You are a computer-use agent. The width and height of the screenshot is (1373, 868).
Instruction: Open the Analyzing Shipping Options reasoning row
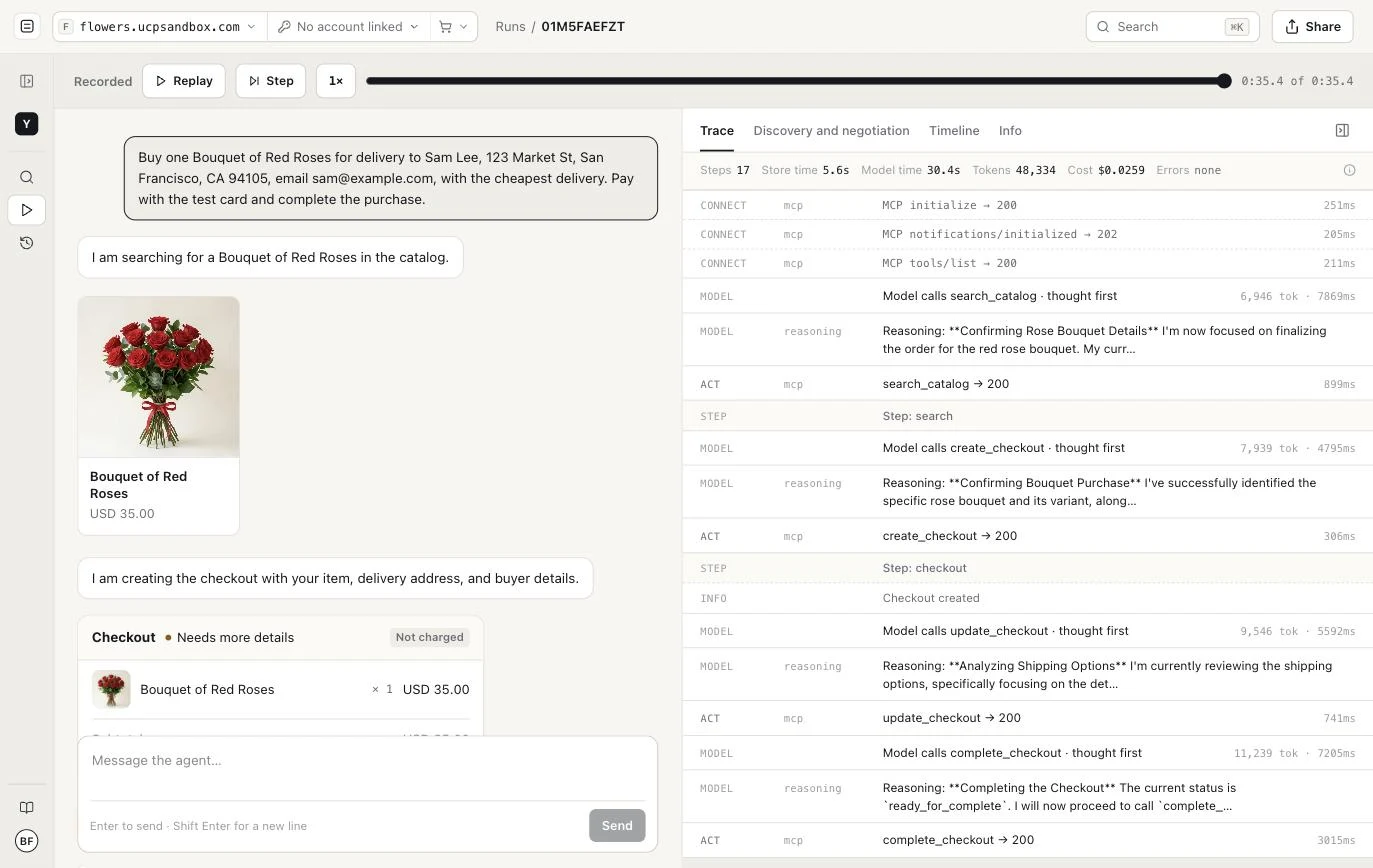(1027, 675)
